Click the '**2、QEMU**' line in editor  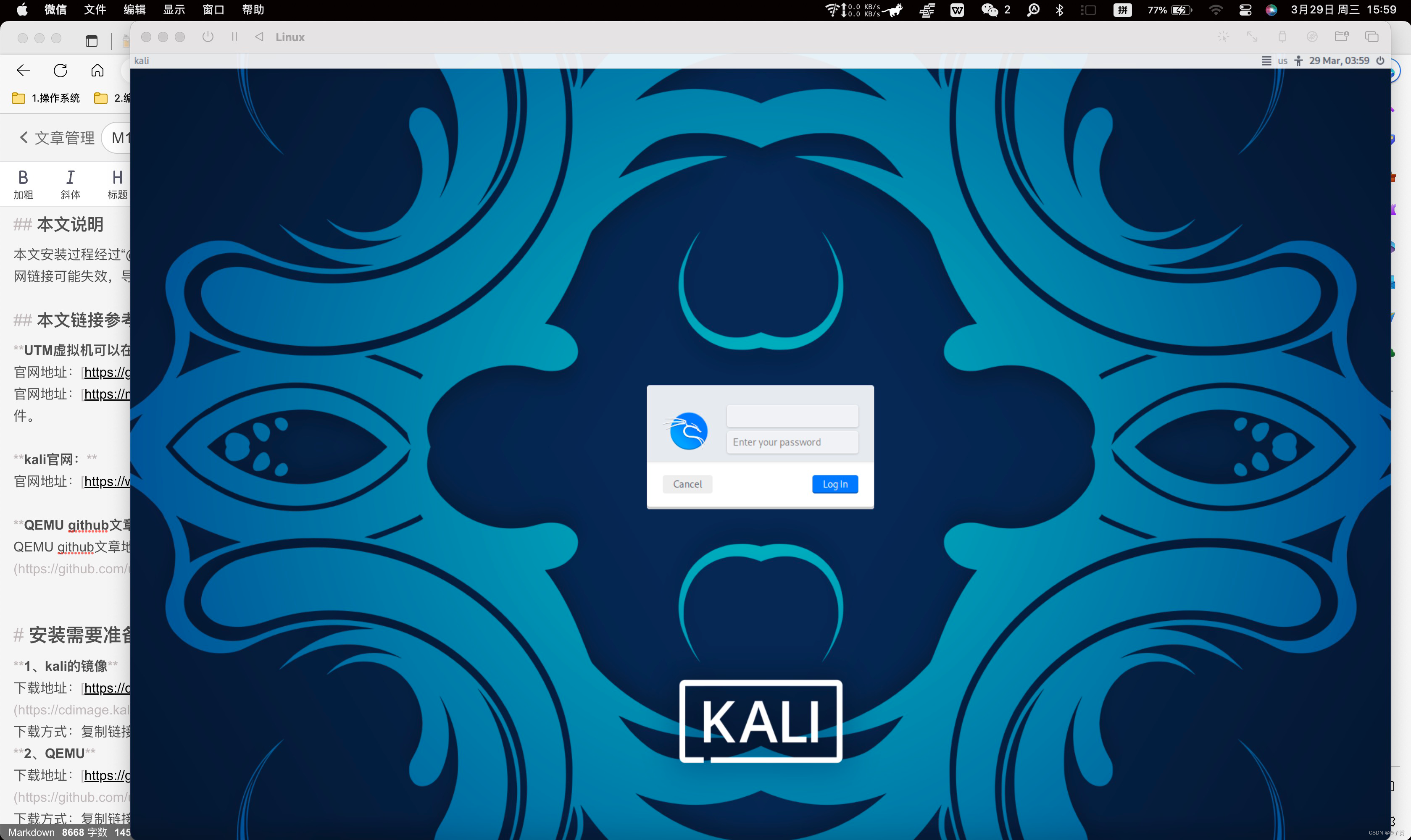pos(54,753)
